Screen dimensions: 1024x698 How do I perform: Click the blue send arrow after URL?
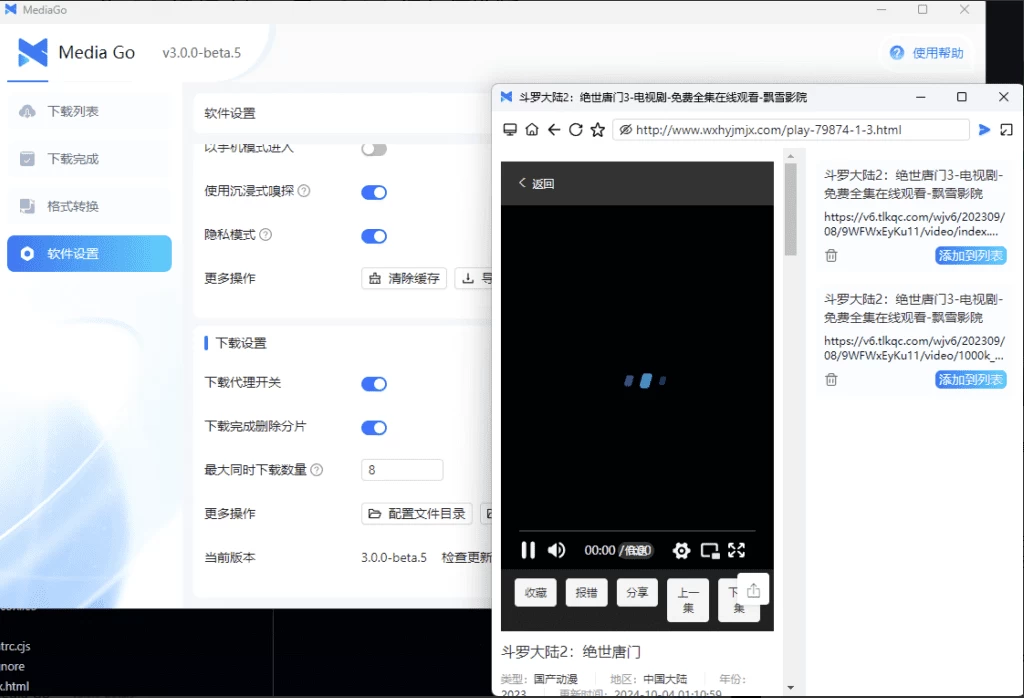(x=984, y=130)
